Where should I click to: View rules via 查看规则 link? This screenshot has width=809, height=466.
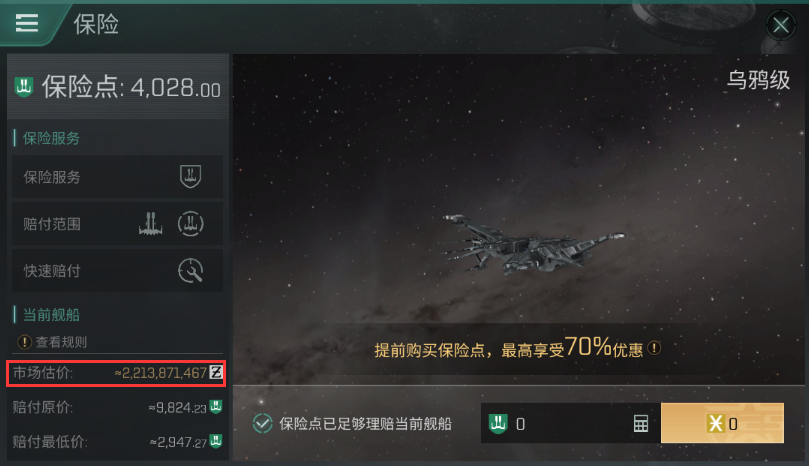click(61, 342)
